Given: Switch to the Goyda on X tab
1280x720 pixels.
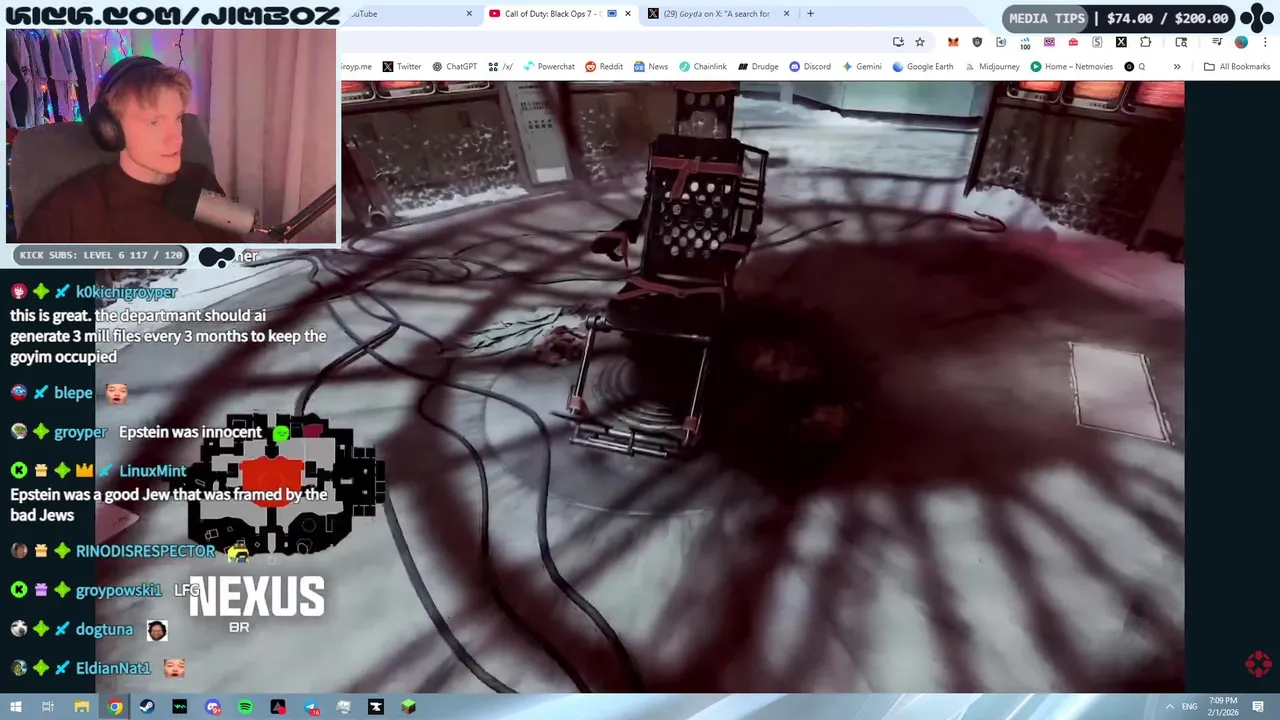Looking at the screenshot, I should (x=718, y=14).
